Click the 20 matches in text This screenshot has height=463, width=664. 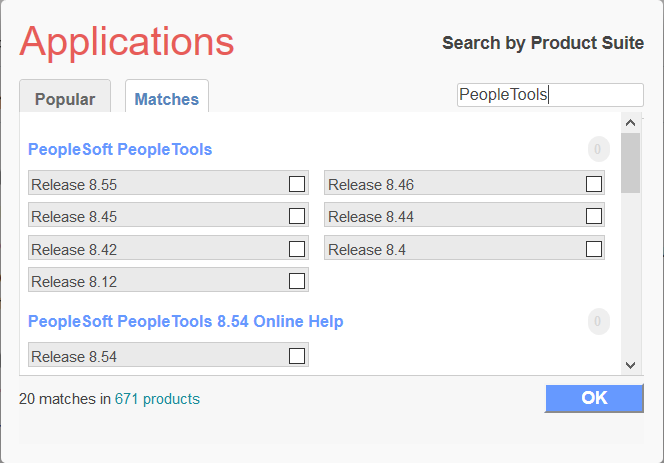tap(65, 399)
